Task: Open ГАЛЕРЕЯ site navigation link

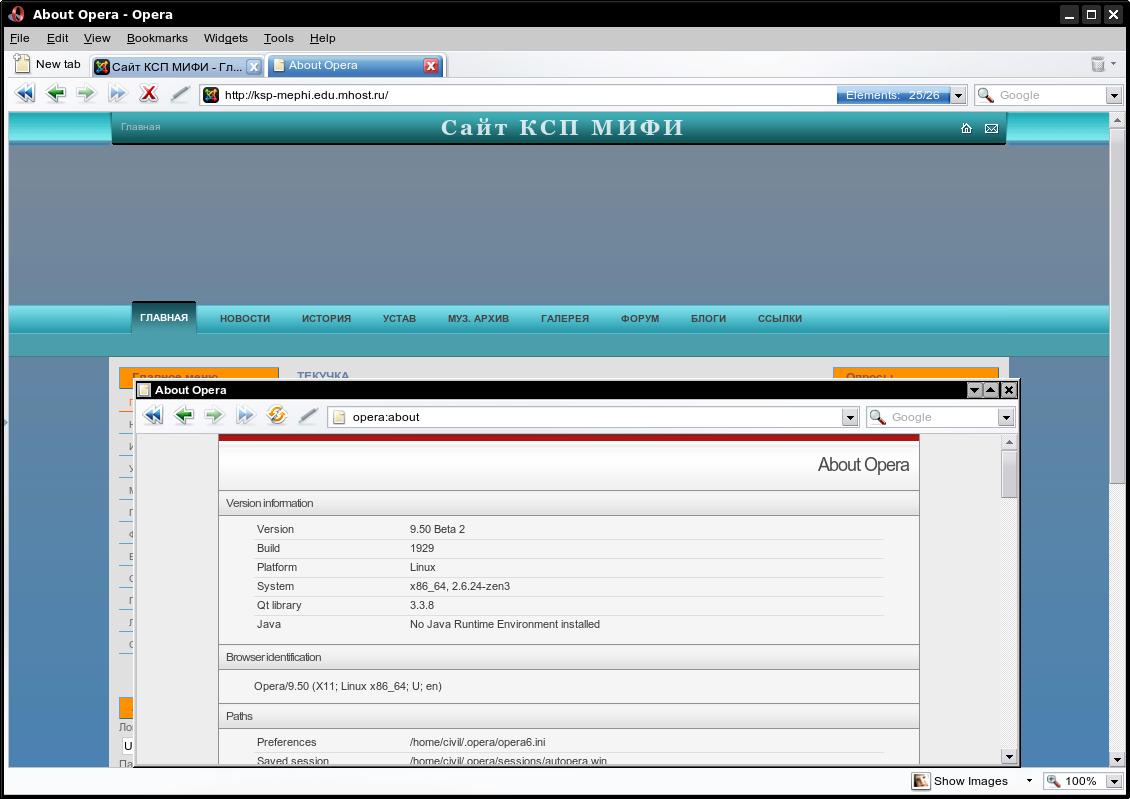Action: coord(565,318)
